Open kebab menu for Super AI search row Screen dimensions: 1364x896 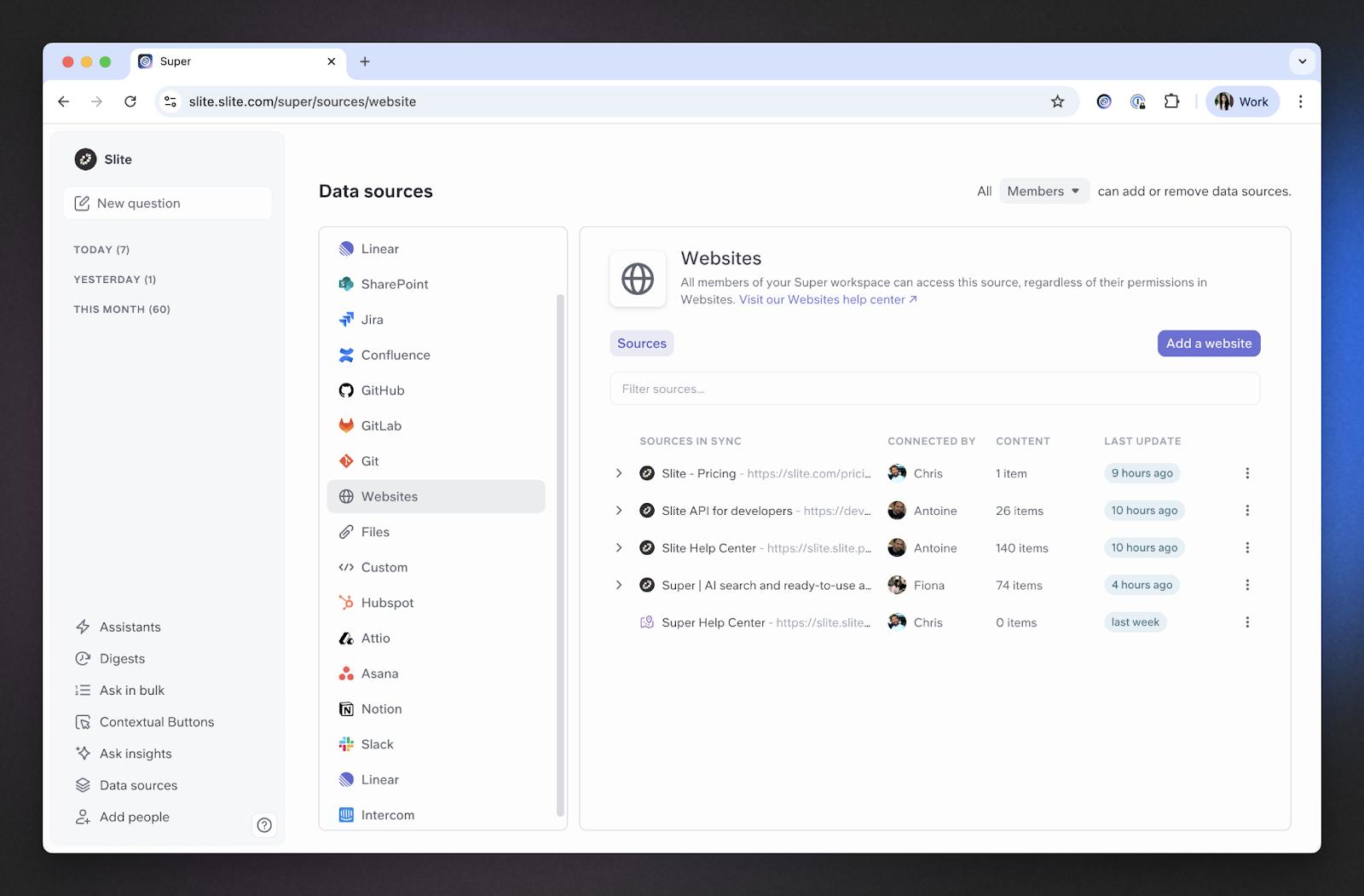click(1247, 585)
